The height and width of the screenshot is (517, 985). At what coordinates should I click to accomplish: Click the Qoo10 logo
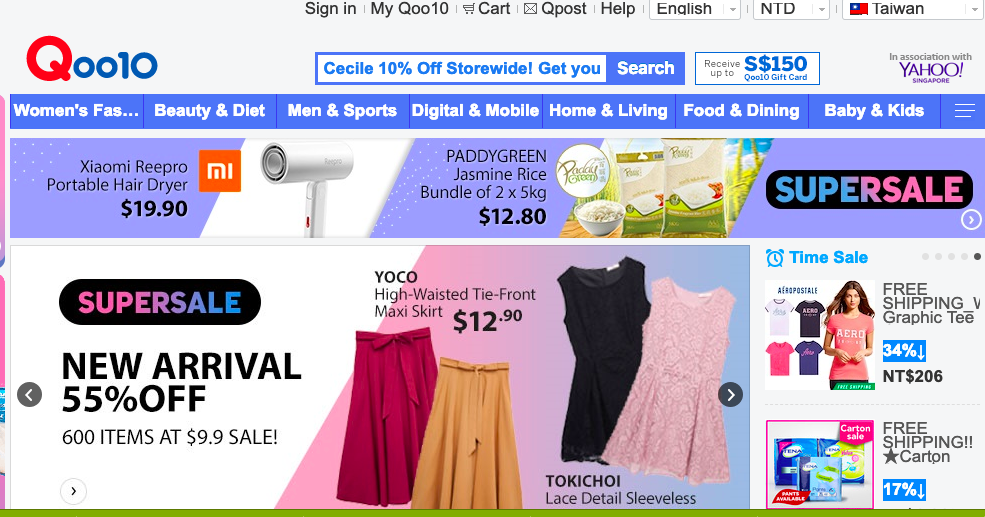point(92,59)
